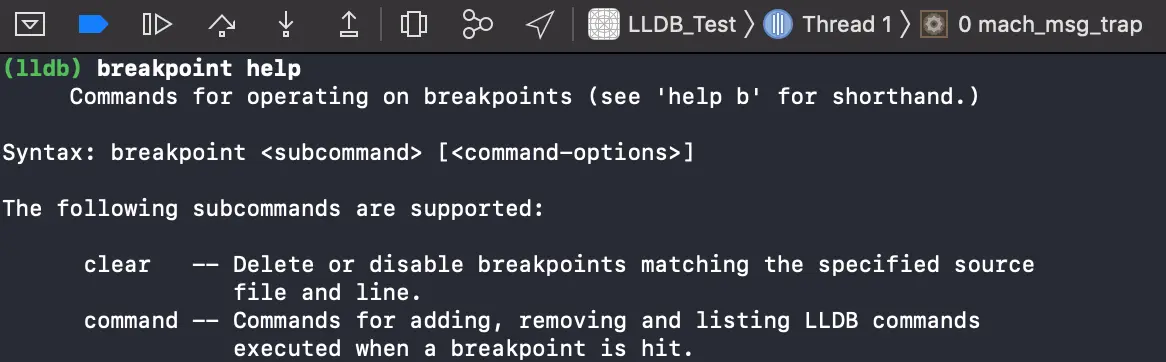This screenshot has width=1166, height=362.
Task: Open the Simulate Location arrow menu
Action: (x=539, y=25)
